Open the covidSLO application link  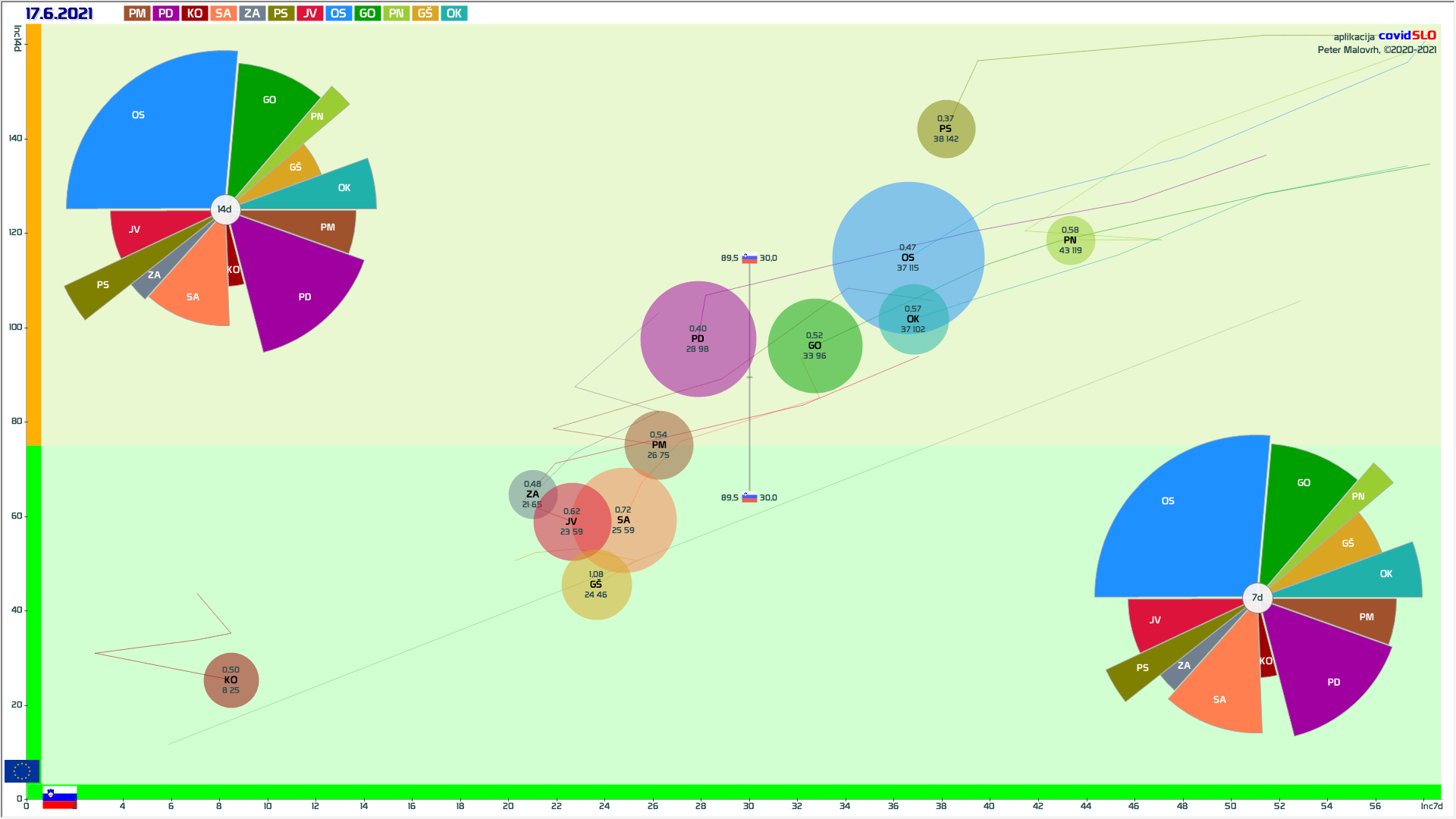point(1407,36)
